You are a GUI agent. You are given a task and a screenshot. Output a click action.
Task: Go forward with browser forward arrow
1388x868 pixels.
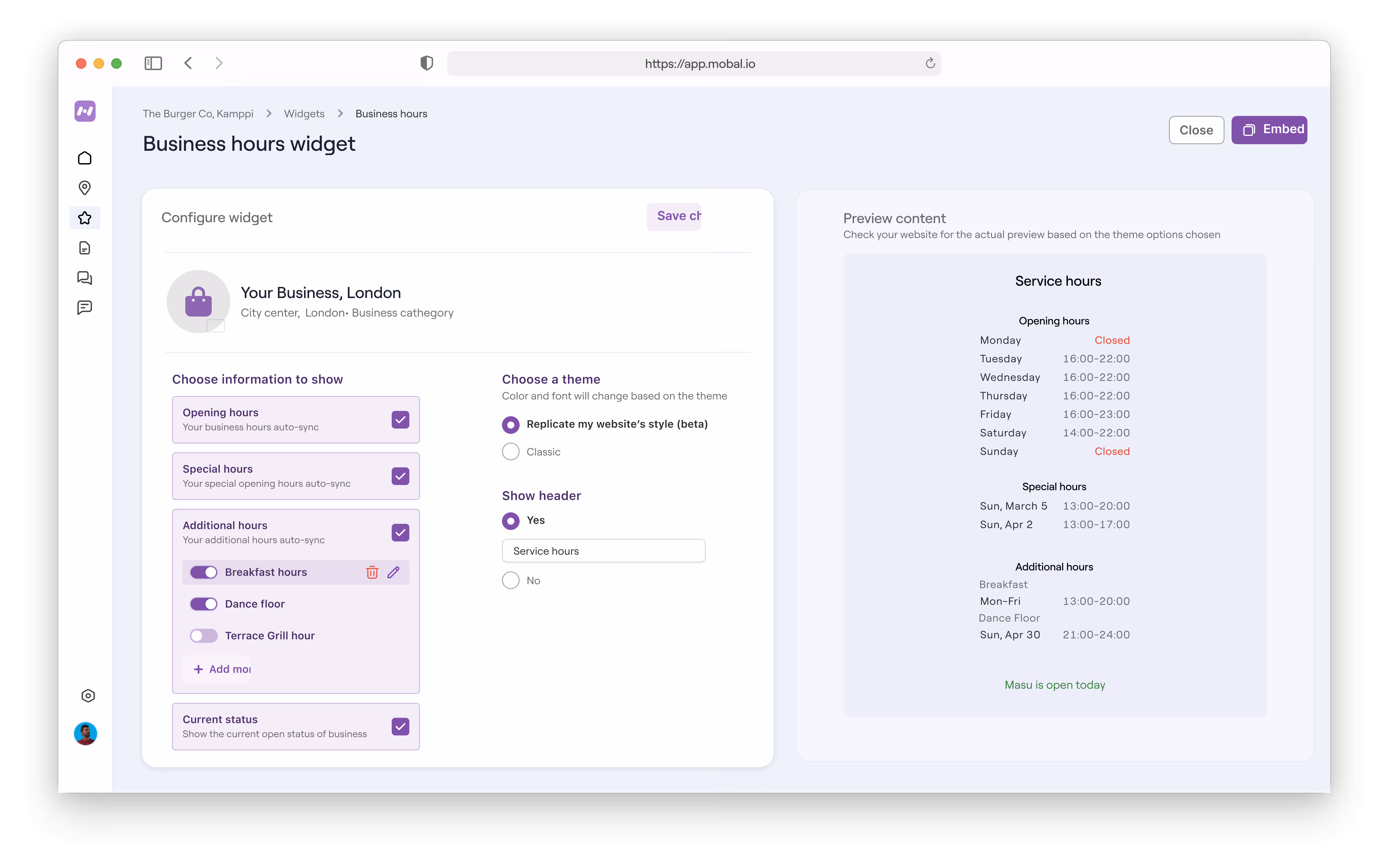pos(219,63)
